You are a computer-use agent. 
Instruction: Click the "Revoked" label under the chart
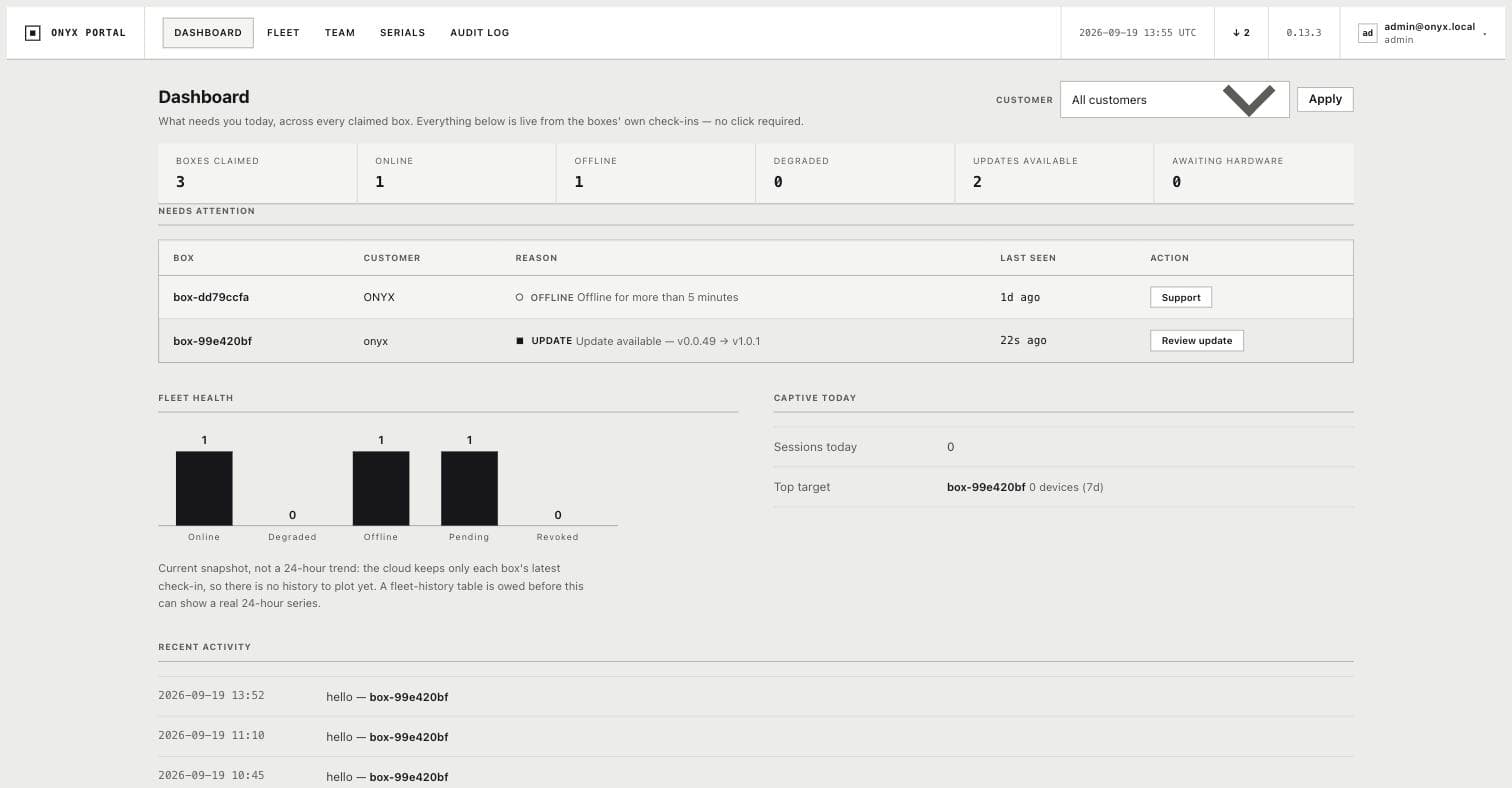pos(558,537)
